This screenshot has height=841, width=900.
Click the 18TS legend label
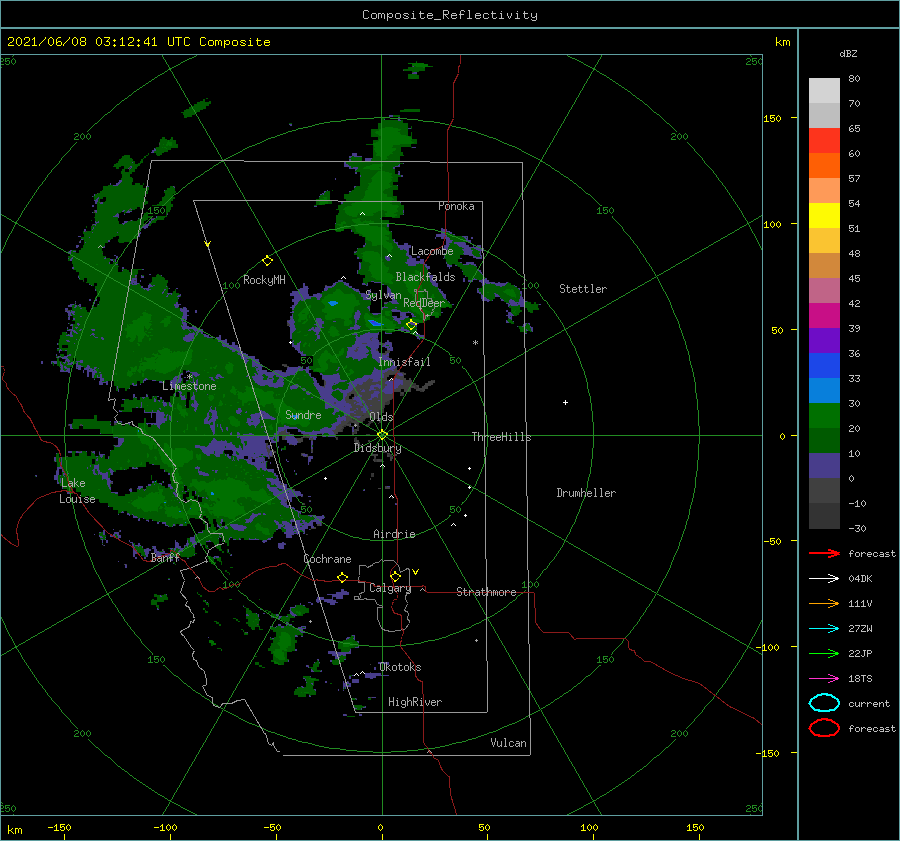pyautogui.click(x=860, y=679)
